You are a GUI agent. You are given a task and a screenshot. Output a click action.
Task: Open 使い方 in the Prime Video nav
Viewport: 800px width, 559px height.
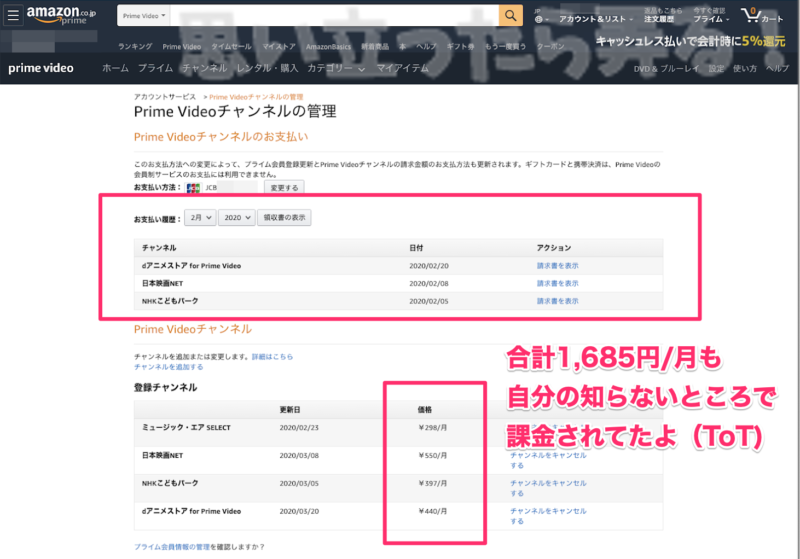coord(745,69)
